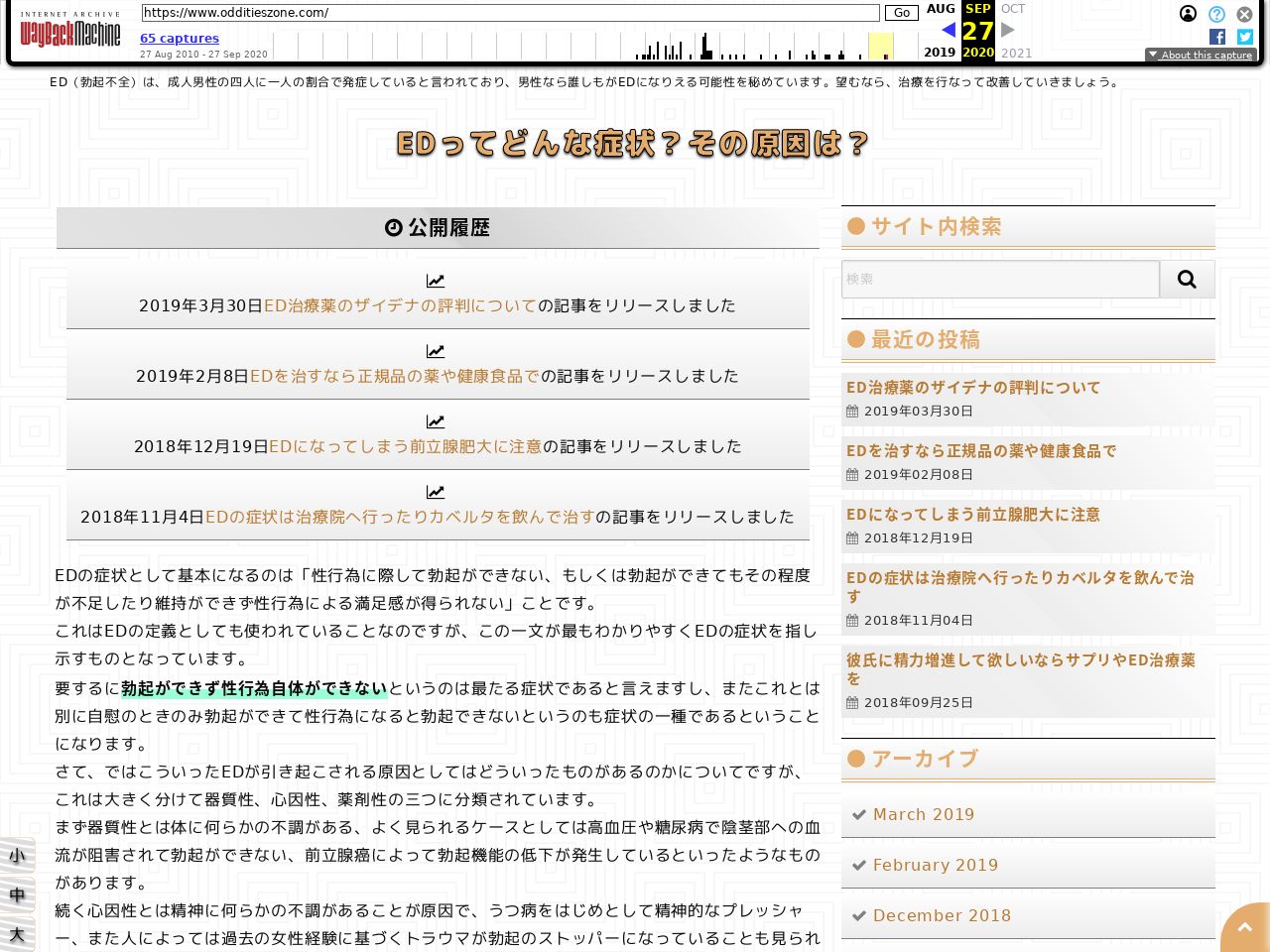Click the site search magnifier button

1187,280
